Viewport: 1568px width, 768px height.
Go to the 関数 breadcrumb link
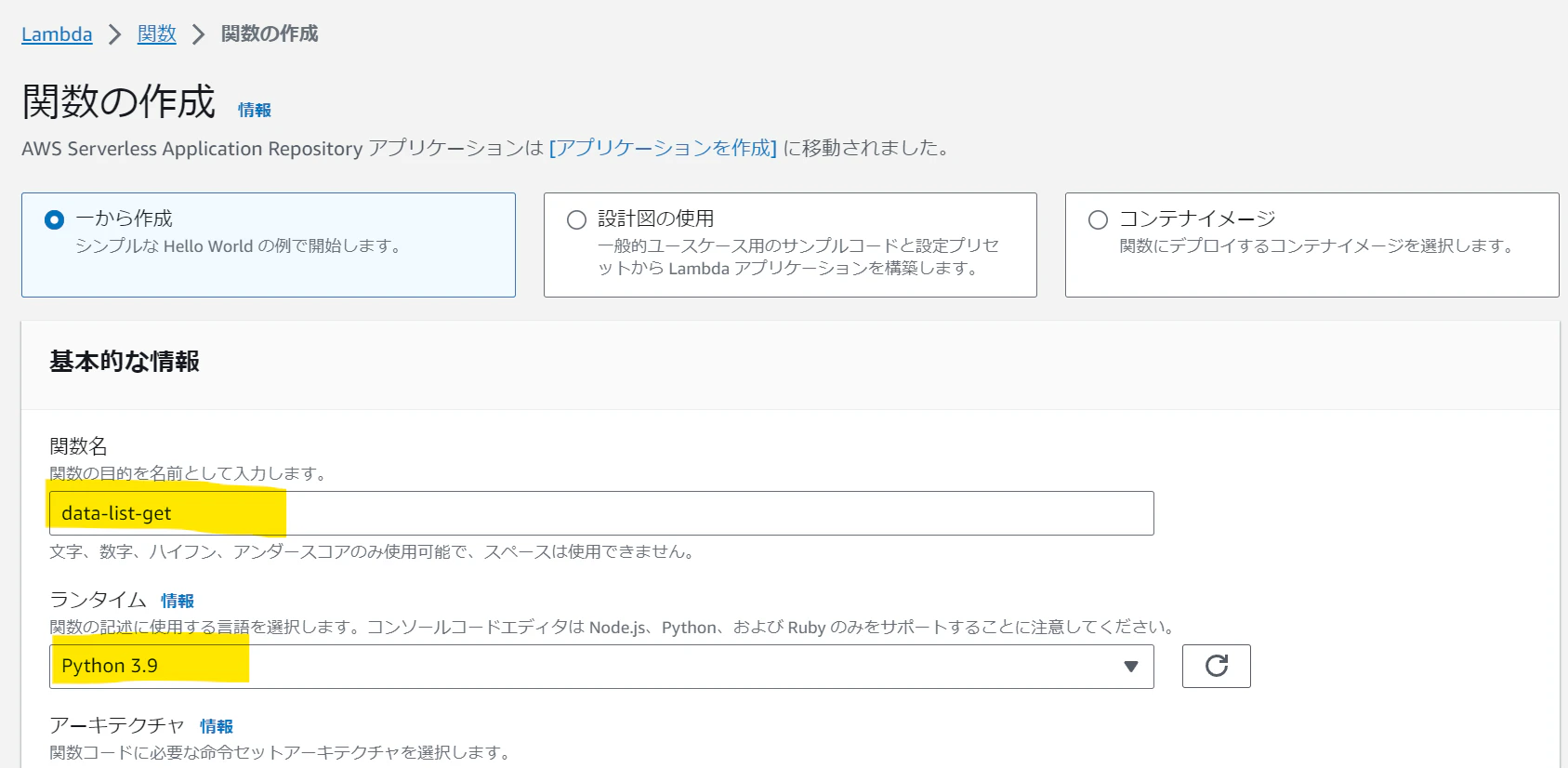tap(156, 34)
